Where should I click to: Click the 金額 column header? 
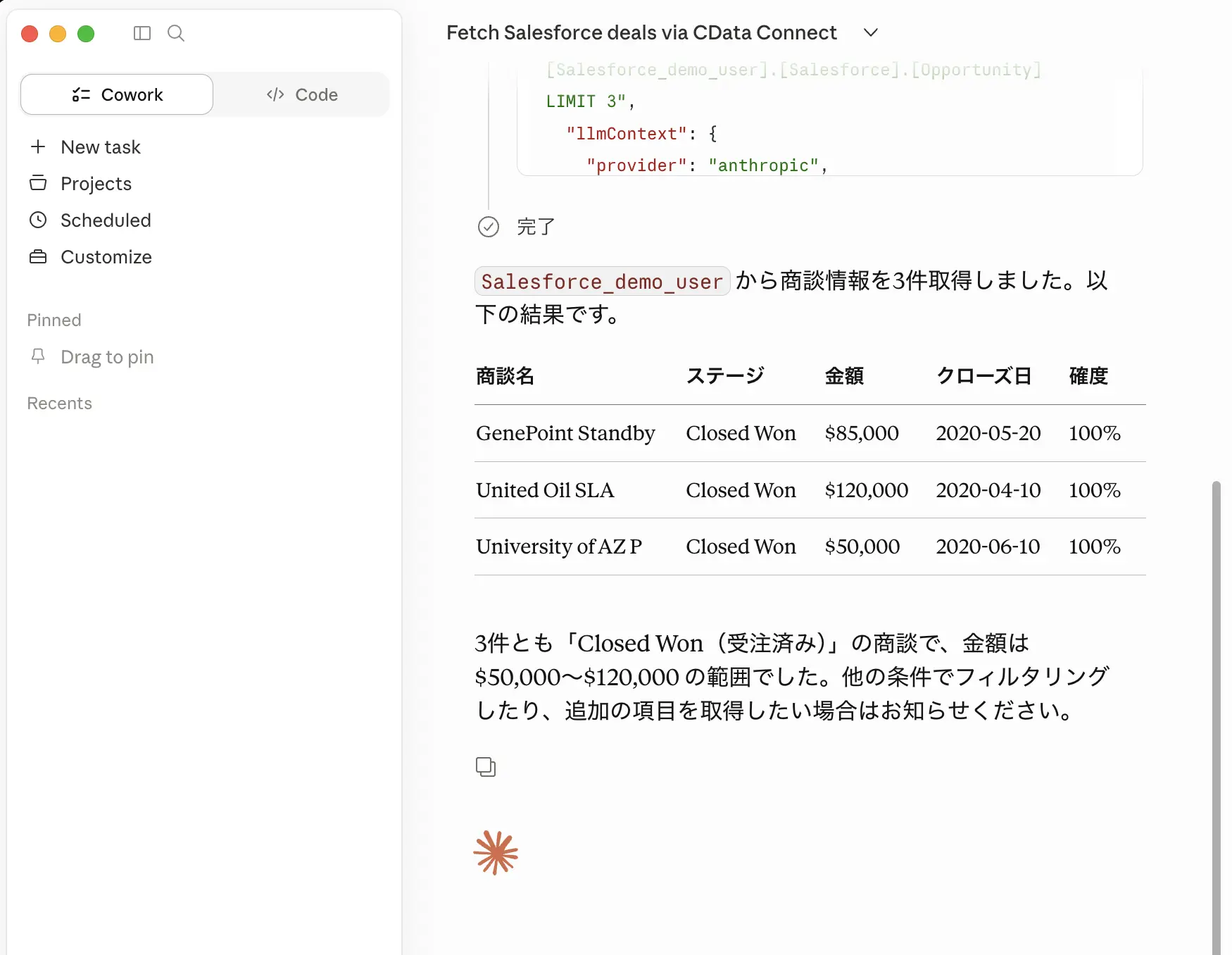tap(844, 376)
